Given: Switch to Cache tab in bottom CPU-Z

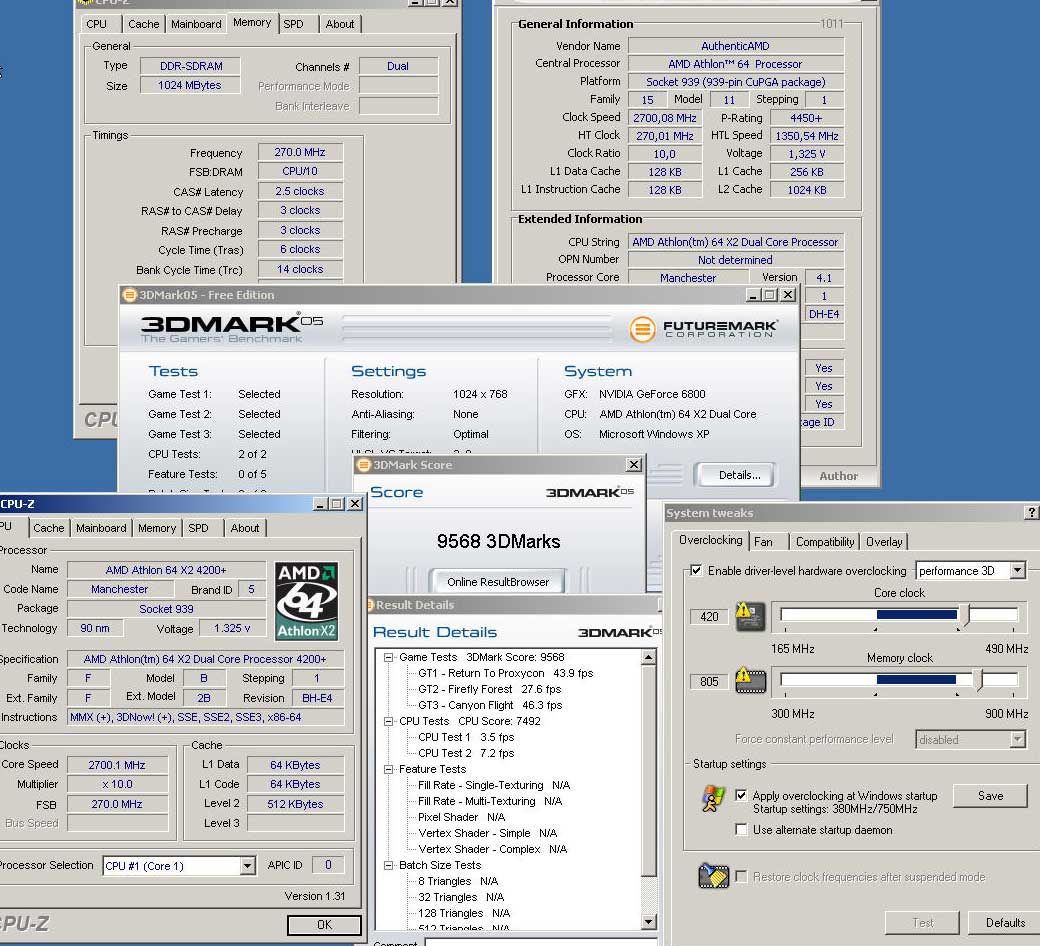Looking at the screenshot, I should (48, 528).
